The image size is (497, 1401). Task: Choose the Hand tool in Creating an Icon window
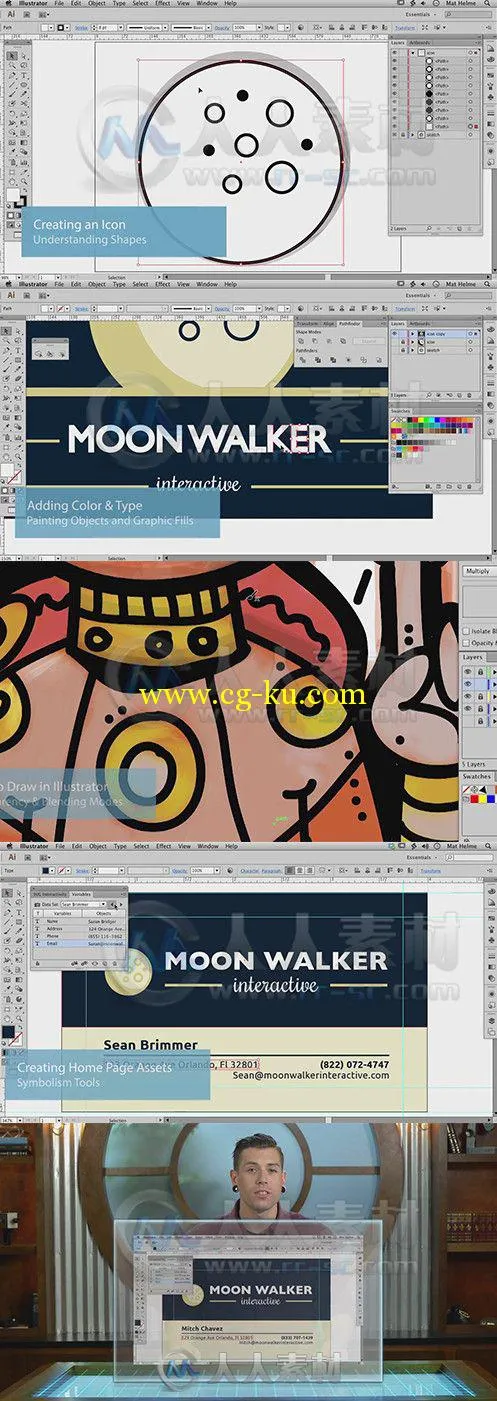[x=11, y=180]
